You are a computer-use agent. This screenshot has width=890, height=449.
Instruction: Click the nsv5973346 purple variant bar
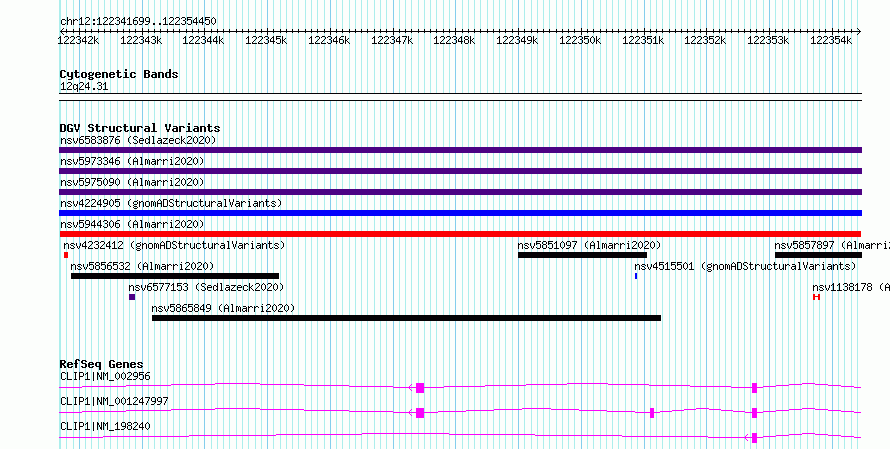460,171
